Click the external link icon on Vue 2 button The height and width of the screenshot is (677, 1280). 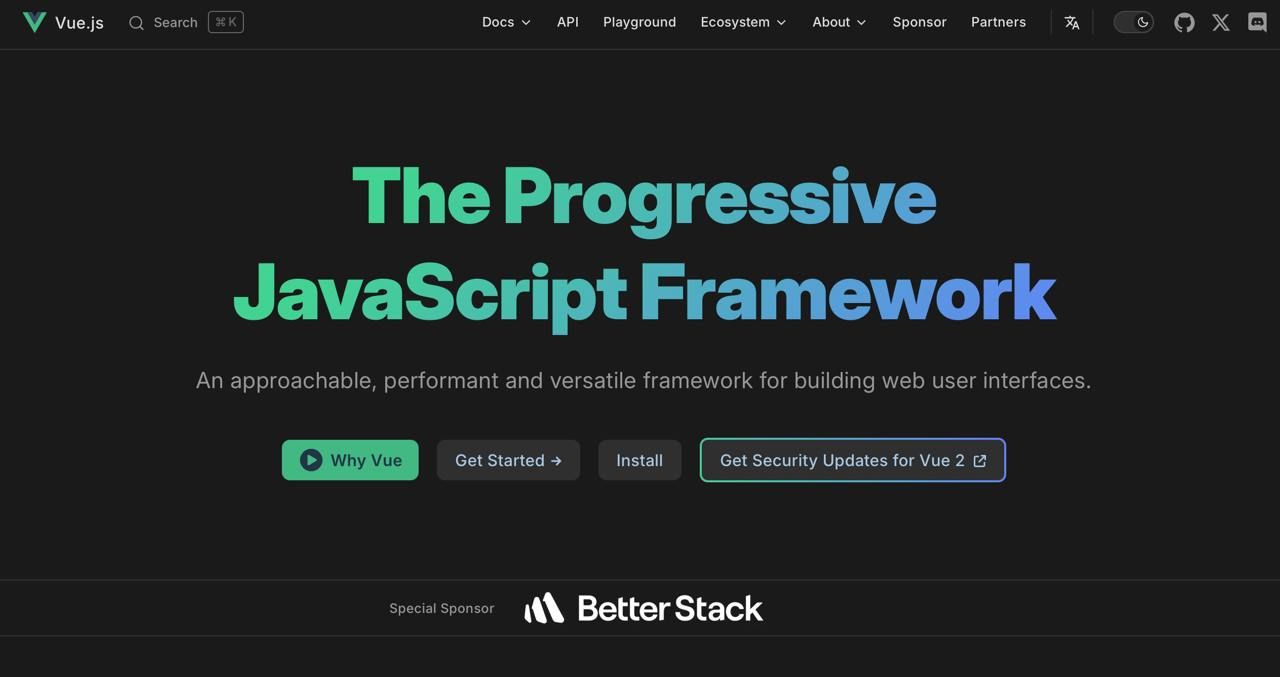pyautogui.click(x=980, y=461)
